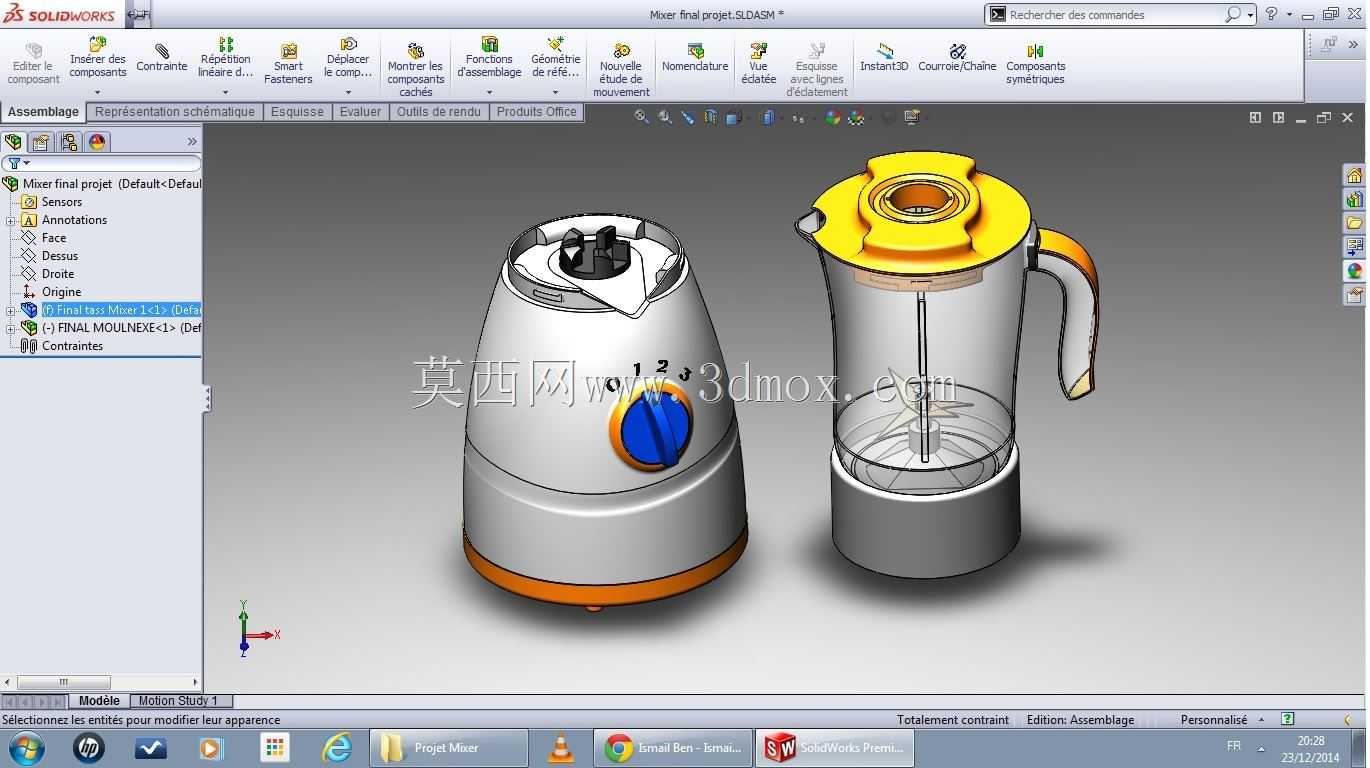Open Design Library task pane
This screenshot has width=1370, height=768.
[x=1354, y=200]
